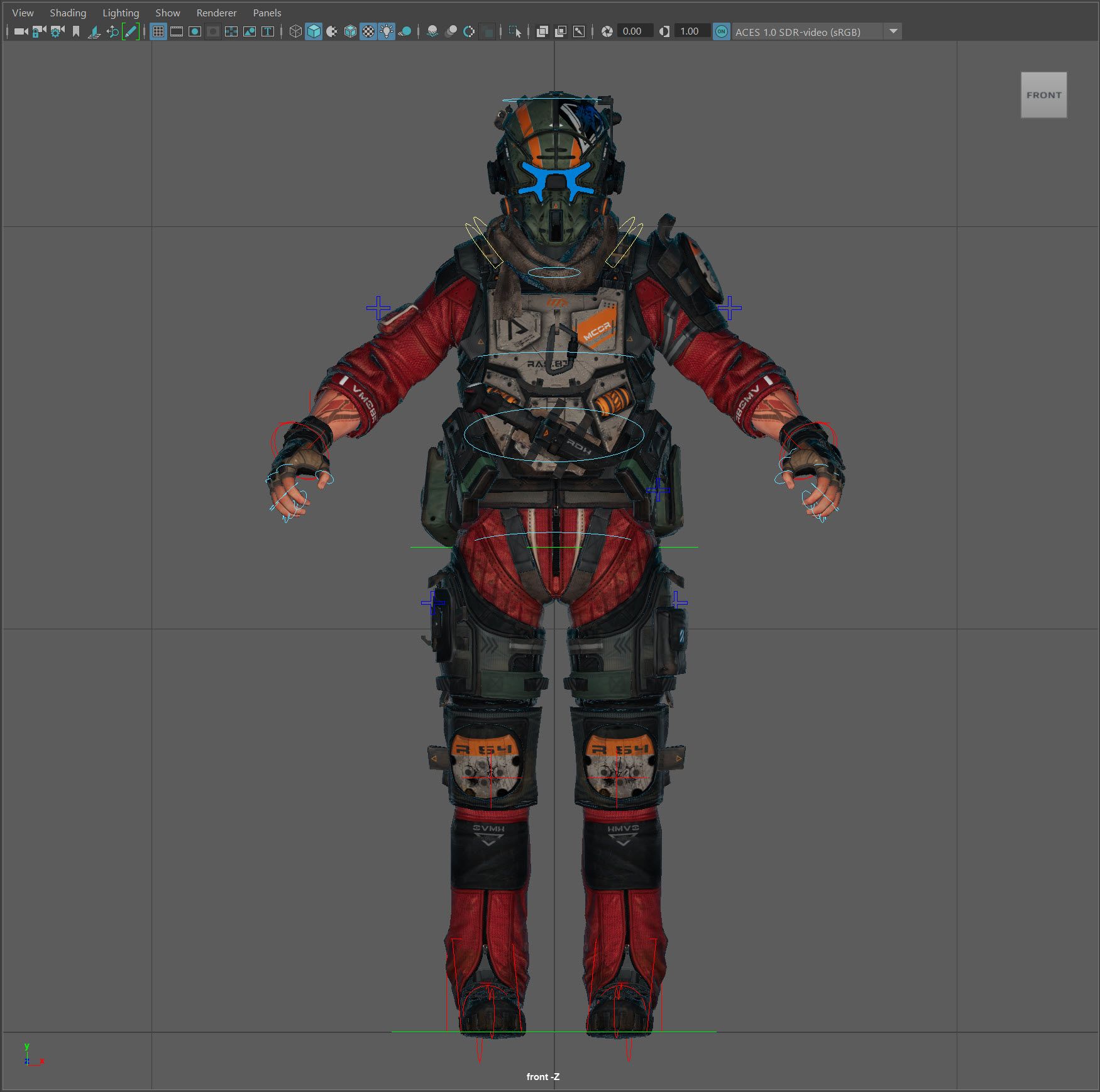
Task: Toggle the 2D Pan/Zoom icon
Action: (112, 31)
